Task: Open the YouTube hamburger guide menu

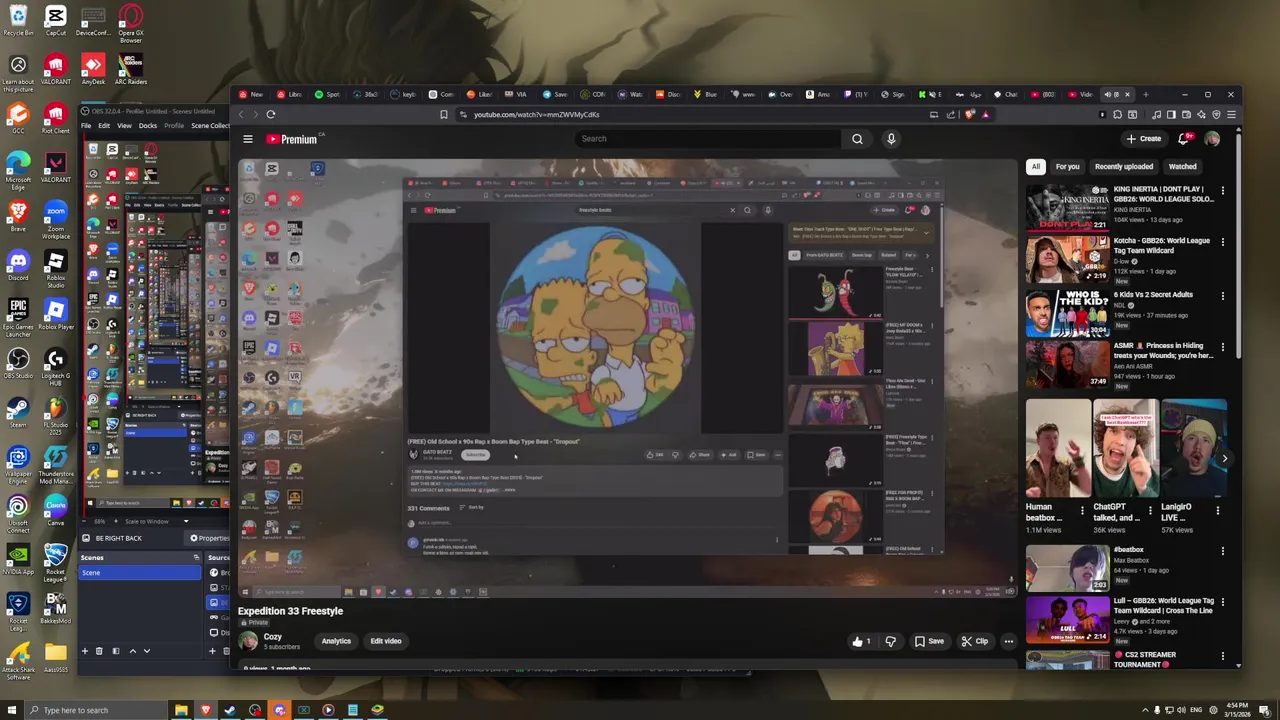Action: click(248, 139)
